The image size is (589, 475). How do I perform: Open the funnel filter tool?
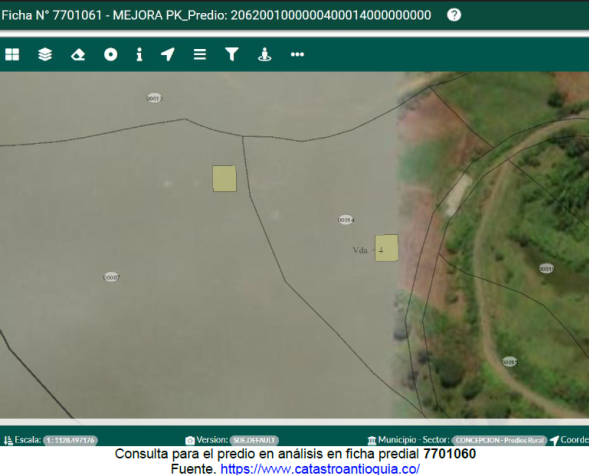point(232,54)
